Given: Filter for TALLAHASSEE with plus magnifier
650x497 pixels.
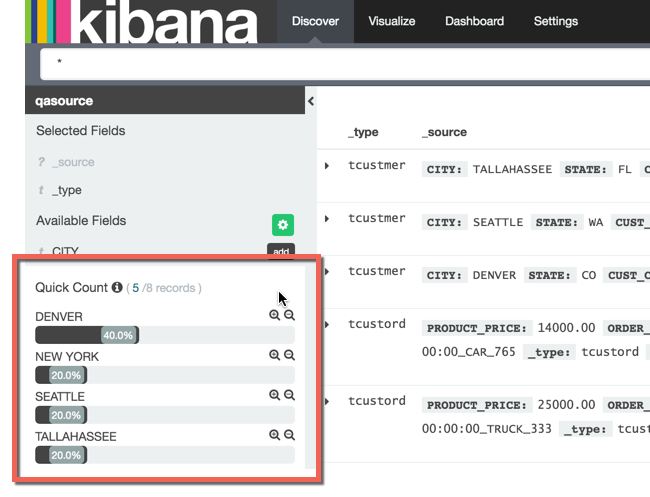Looking at the screenshot, I should point(274,435).
